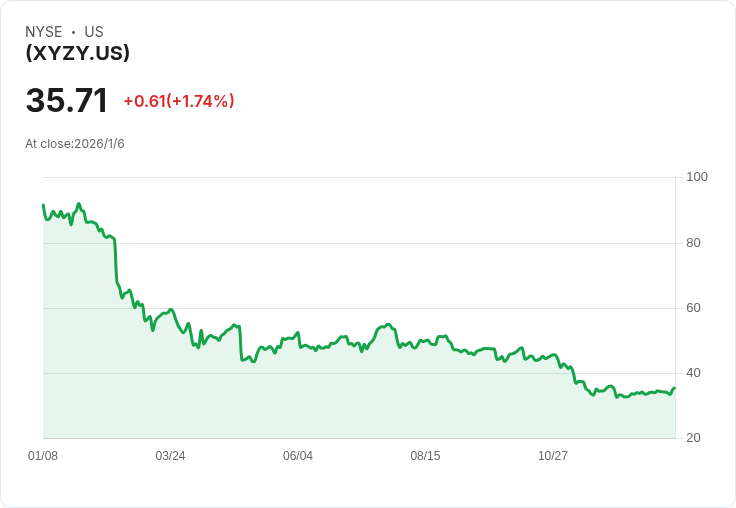
Task: Click the chart line's highest peak near 92
Action: click(79, 204)
